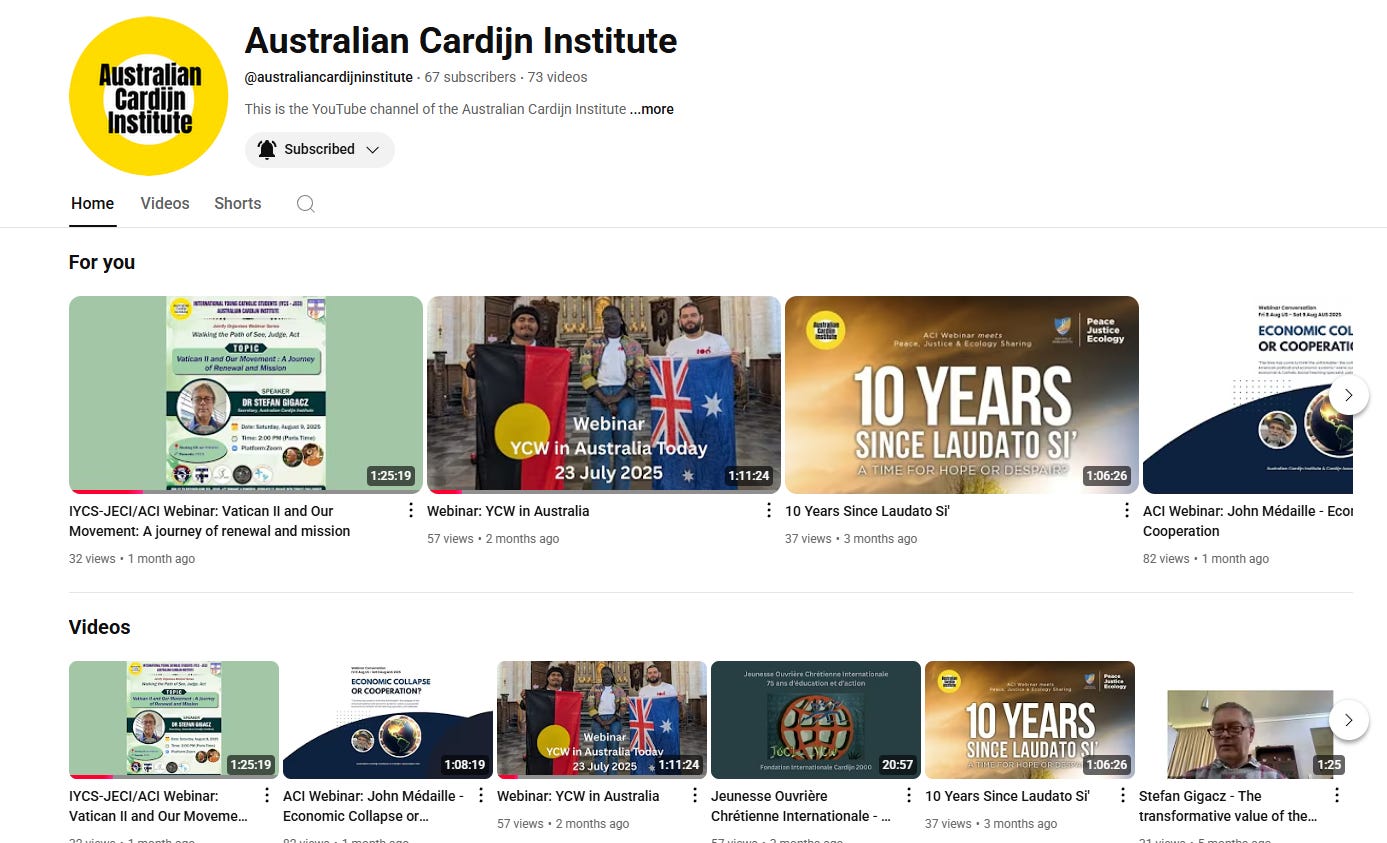1387x843 pixels.
Task: Show next videos in Videos row carousel
Action: 1348,719
